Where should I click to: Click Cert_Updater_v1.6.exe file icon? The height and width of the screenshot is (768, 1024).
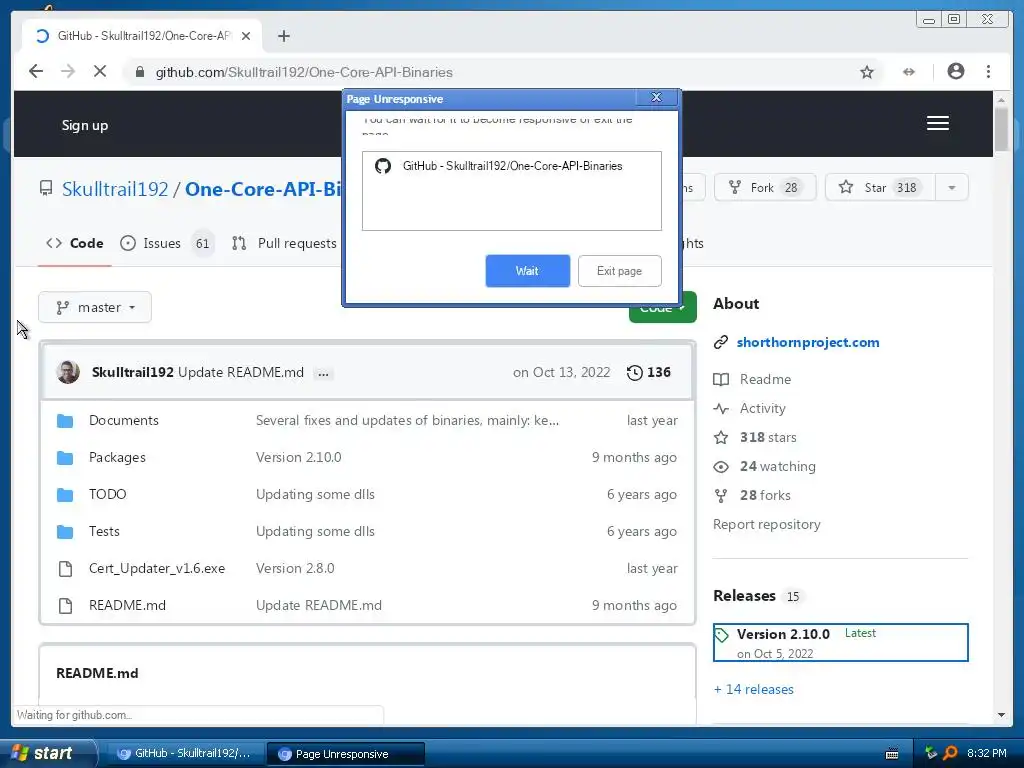click(65, 569)
